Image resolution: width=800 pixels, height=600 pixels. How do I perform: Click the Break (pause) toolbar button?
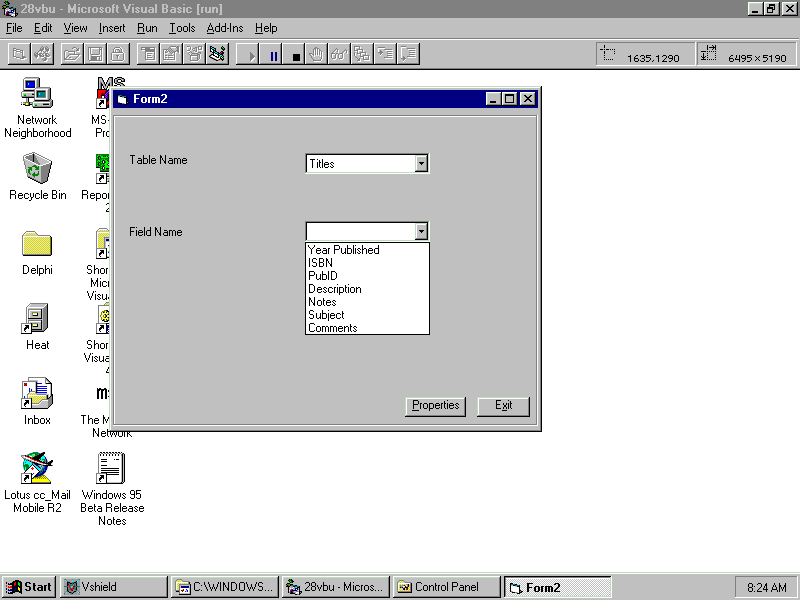pyautogui.click(x=274, y=55)
